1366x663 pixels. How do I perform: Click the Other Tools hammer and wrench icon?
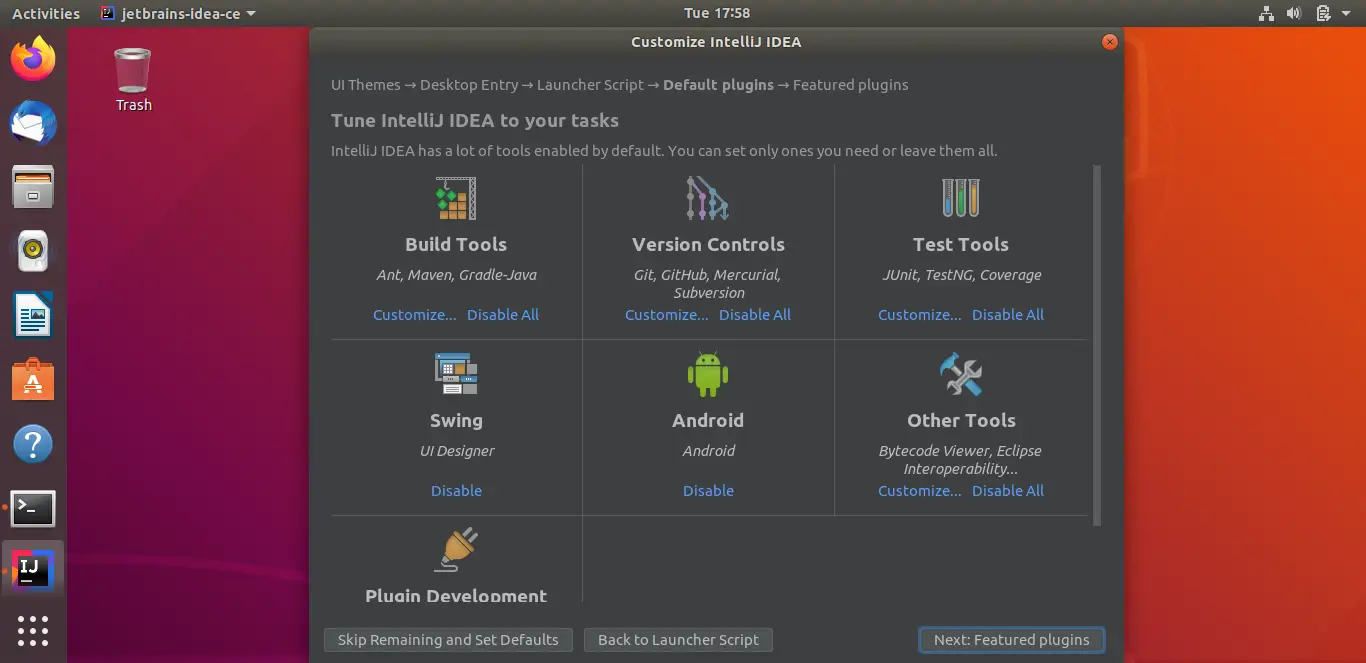(961, 374)
